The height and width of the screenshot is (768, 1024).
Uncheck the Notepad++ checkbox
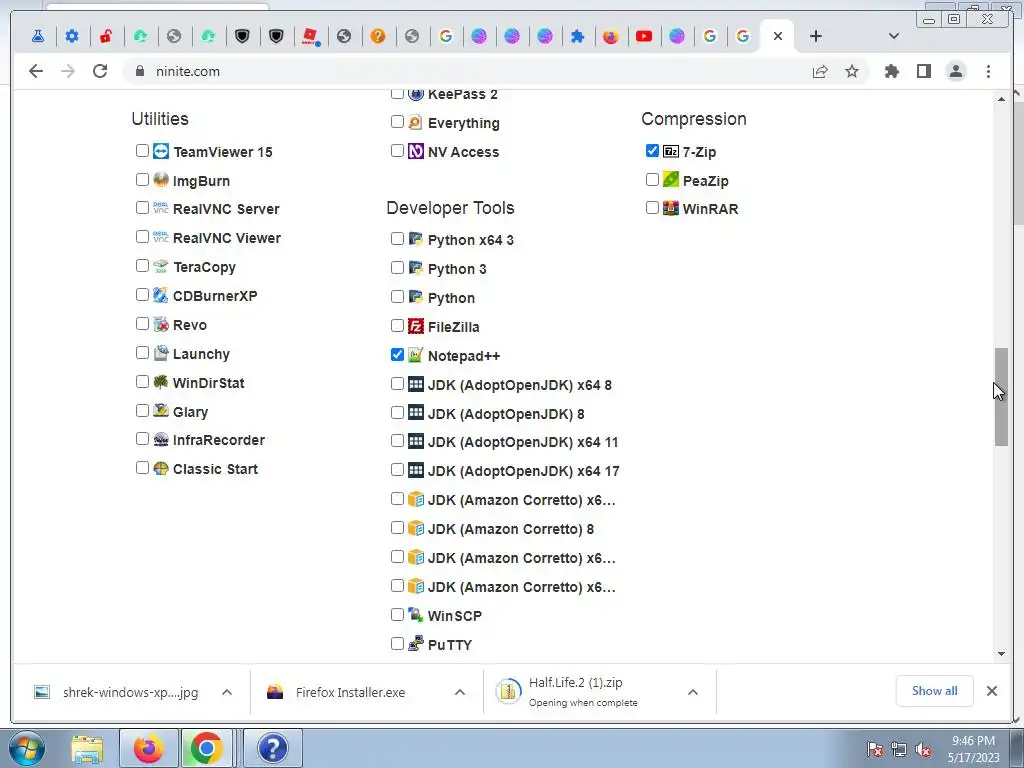coord(397,355)
